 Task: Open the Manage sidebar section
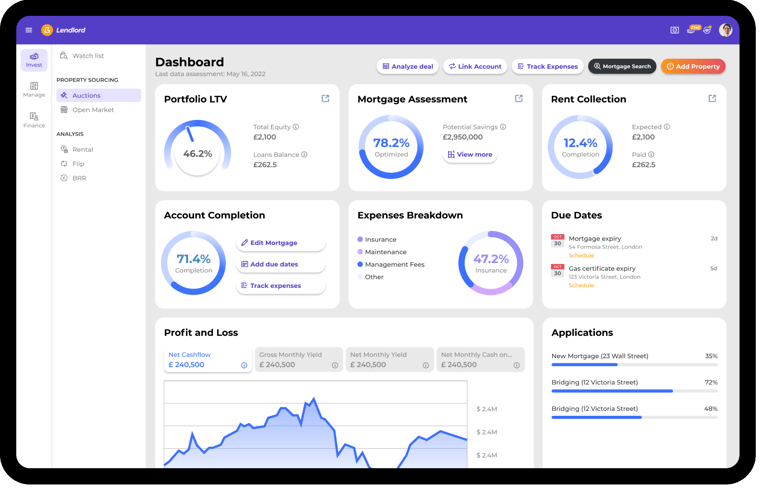pyautogui.click(x=34, y=90)
